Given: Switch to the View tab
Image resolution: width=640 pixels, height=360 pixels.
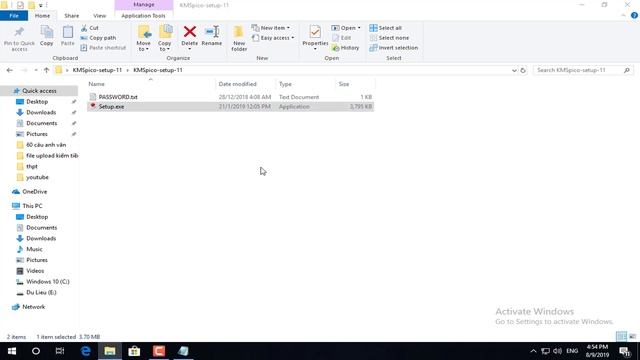Looking at the screenshot, I should 99,16.
